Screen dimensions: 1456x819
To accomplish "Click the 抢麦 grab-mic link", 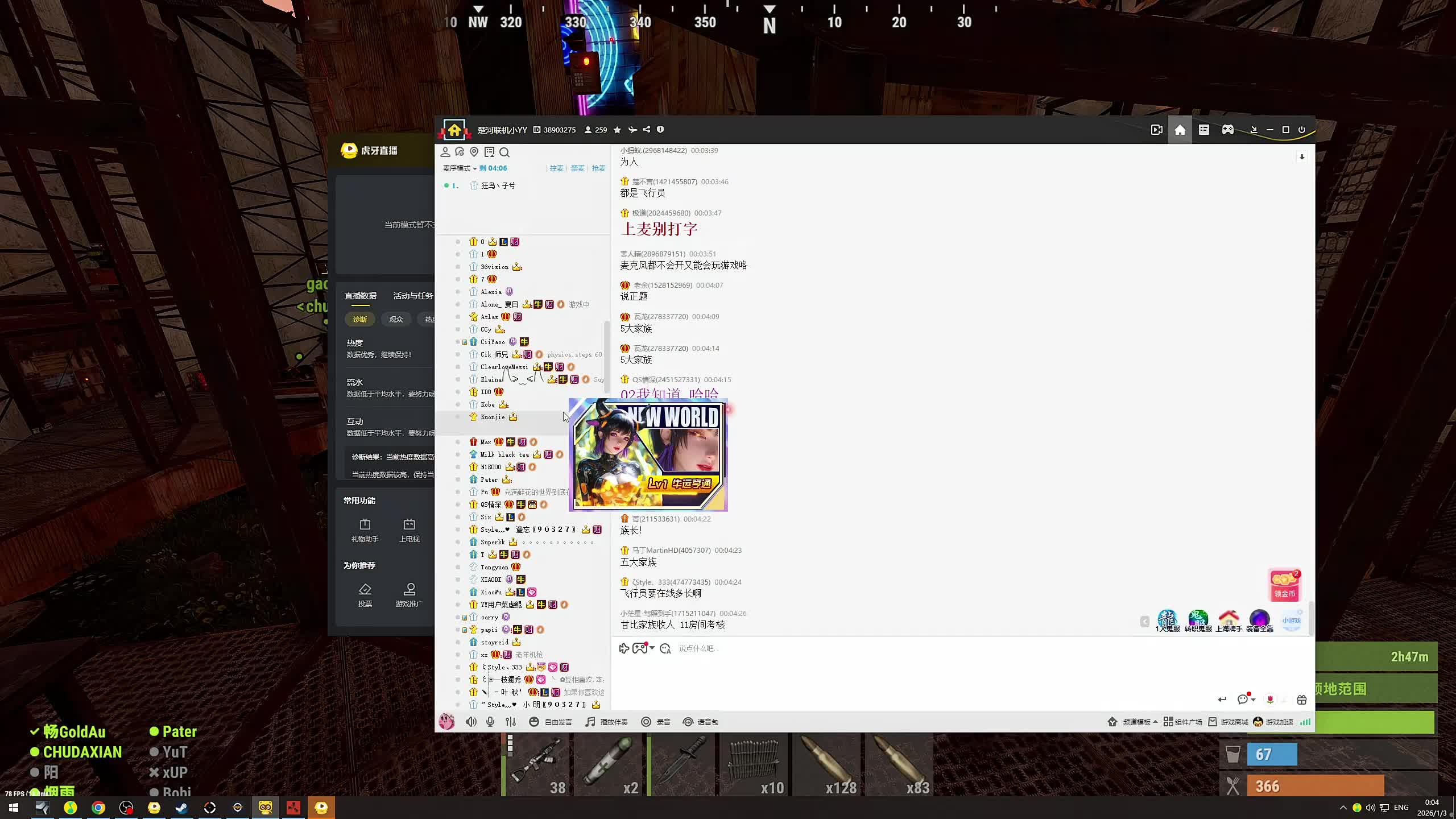I will (x=598, y=168).
